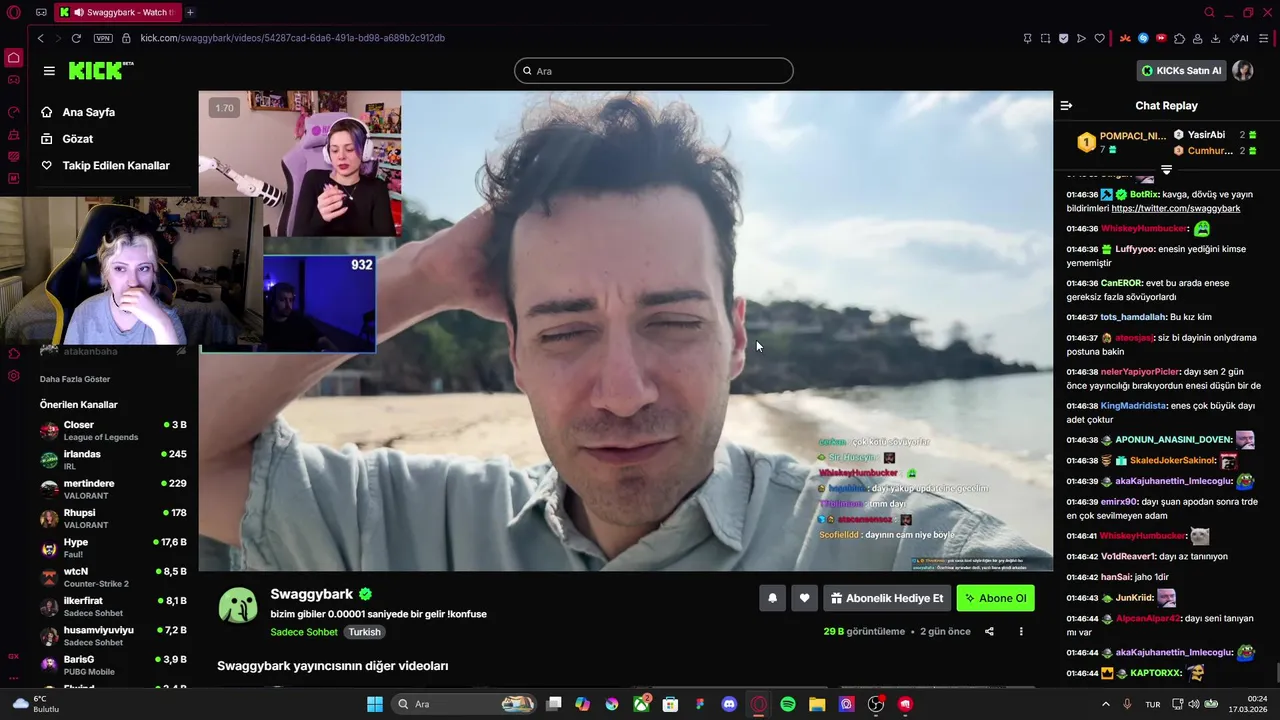Expand the gift leaderboard handle
The image size is (1280, 720).
(x=1166, y=169)
